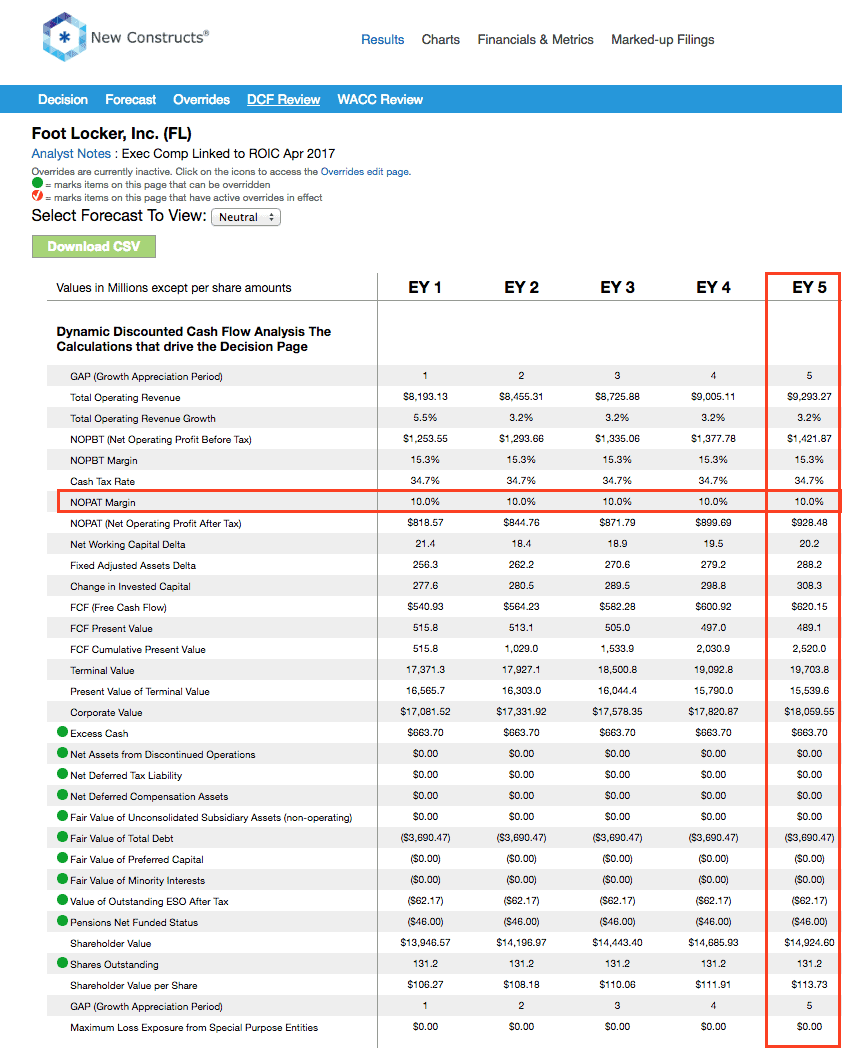Click the override dot next to Shares Outstanding
The image size is (842, 1048).
point(63,964)
